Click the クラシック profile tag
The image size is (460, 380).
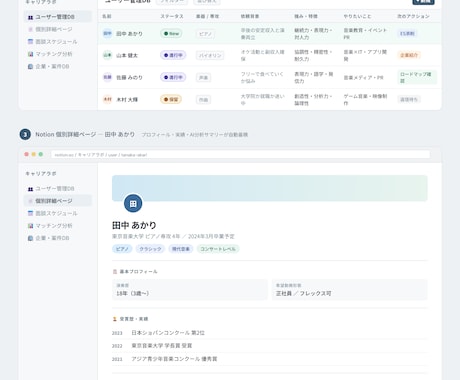[150, 249]
